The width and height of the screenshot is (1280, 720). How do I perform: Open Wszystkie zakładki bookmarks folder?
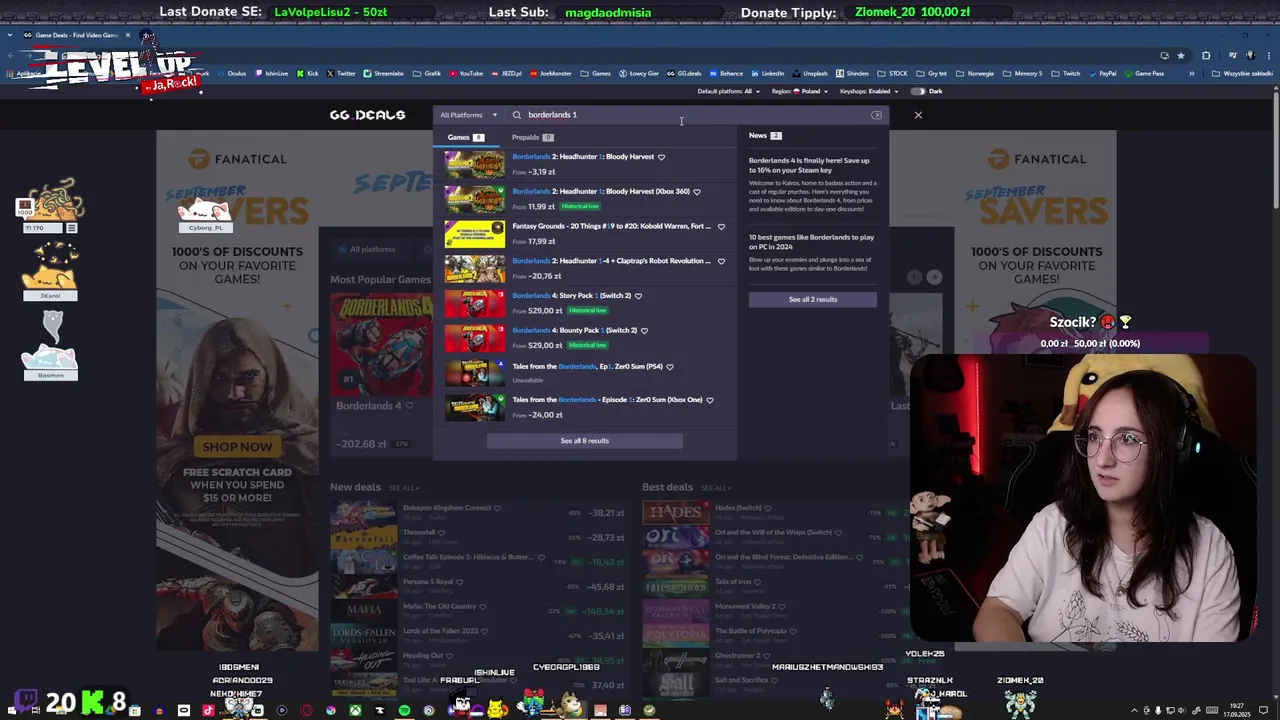pos(1242,73)
